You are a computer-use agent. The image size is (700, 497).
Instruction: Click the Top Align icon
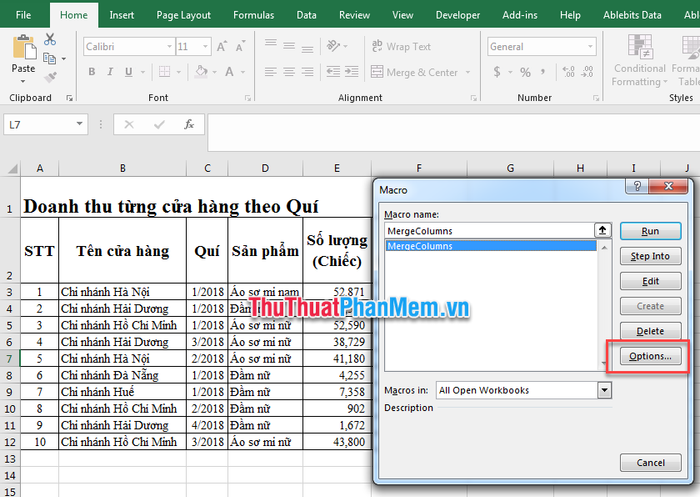click(271, 44)
